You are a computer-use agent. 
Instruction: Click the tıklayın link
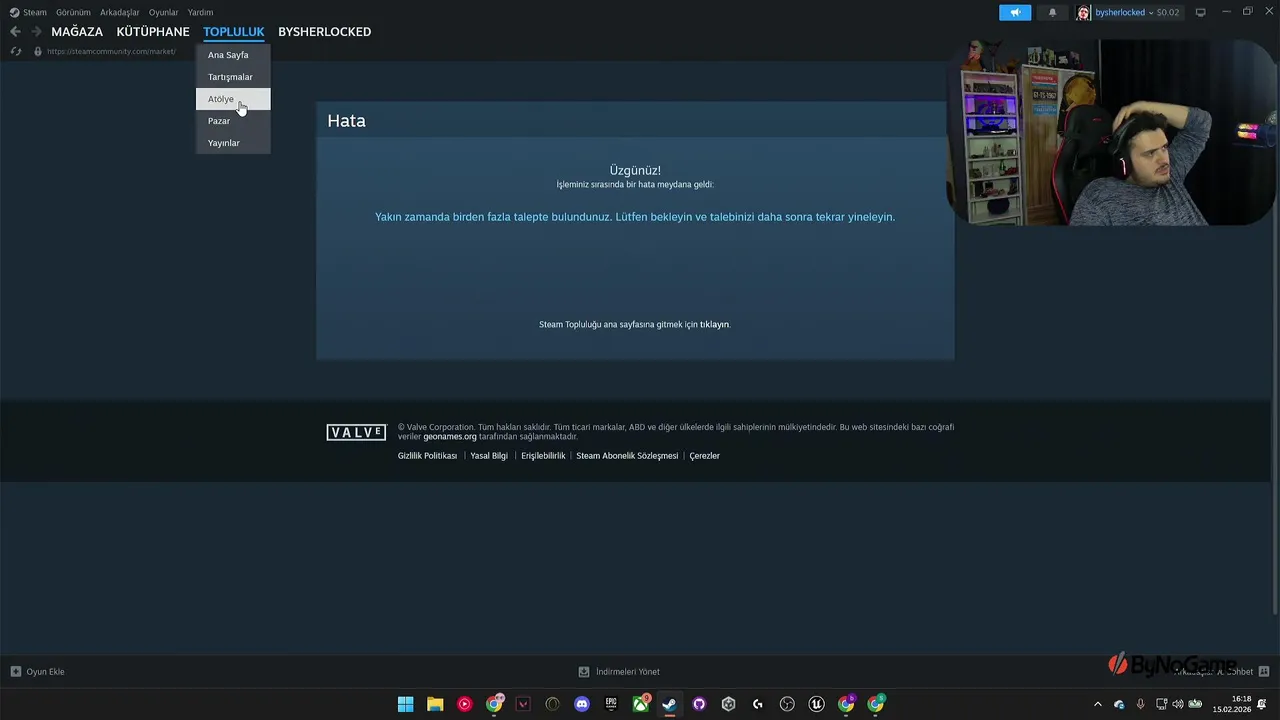pos(714,324)
